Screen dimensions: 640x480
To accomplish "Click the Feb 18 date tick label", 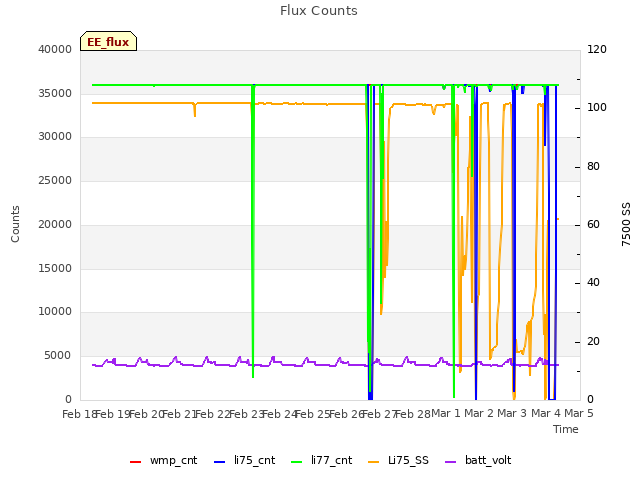I will pos(79,414).
